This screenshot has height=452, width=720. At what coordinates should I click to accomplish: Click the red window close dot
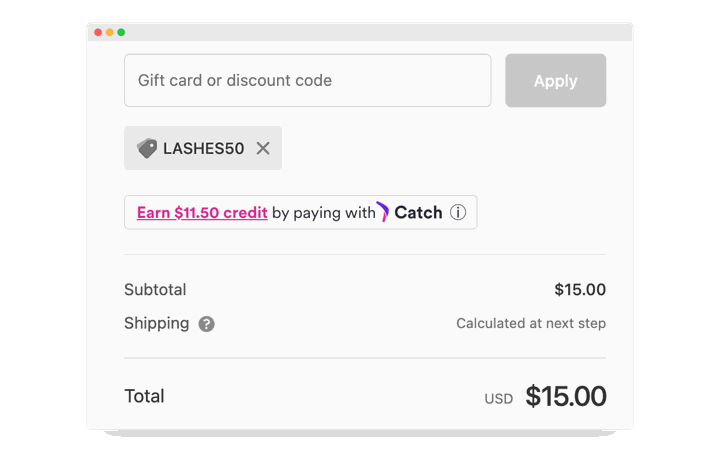[x=98, y=32]
